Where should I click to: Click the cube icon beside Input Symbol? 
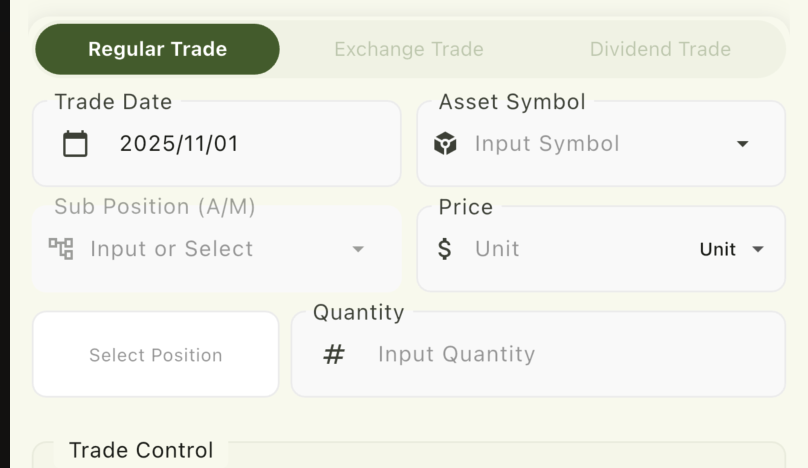445,144
